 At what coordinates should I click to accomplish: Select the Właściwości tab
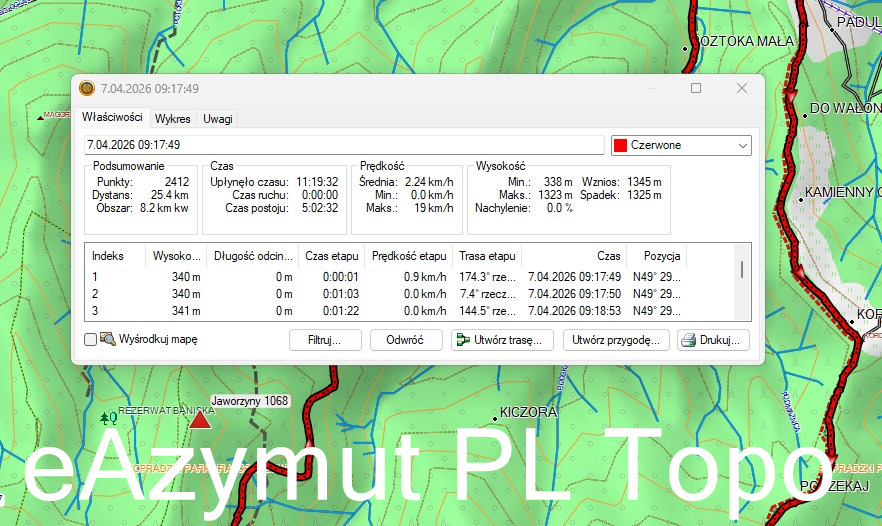(x=112, y=118)
